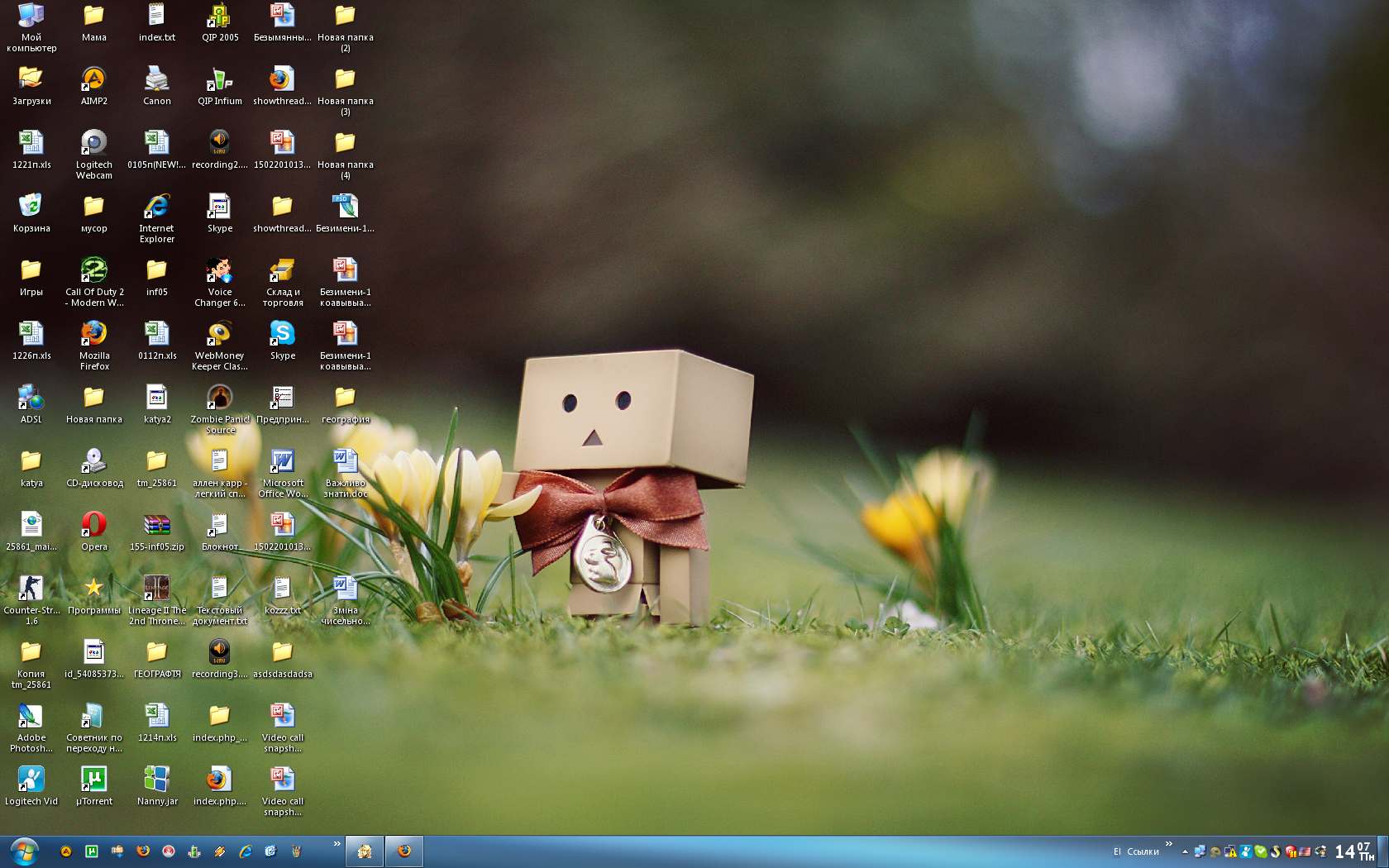Expand the quick launch overflow chevron
1389x868 pixels.
coord(337,843)
